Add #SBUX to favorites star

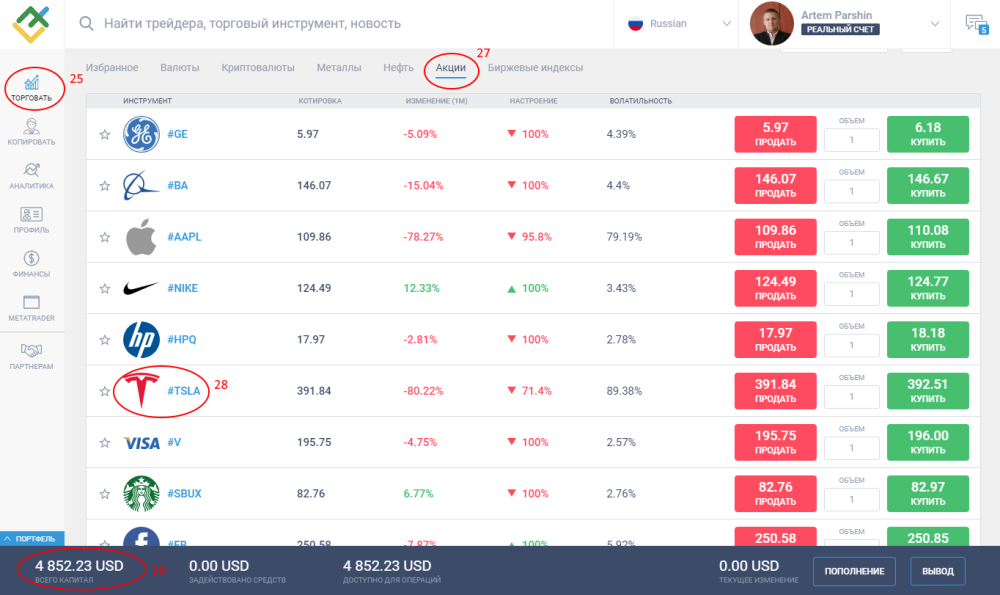coord(105,494)
